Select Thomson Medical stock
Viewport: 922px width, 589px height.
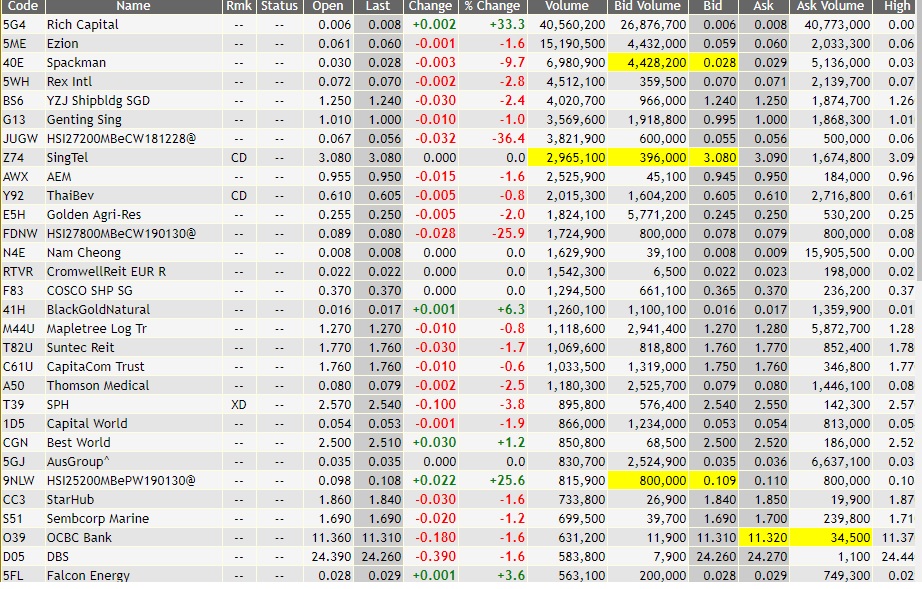coord(98,386)
